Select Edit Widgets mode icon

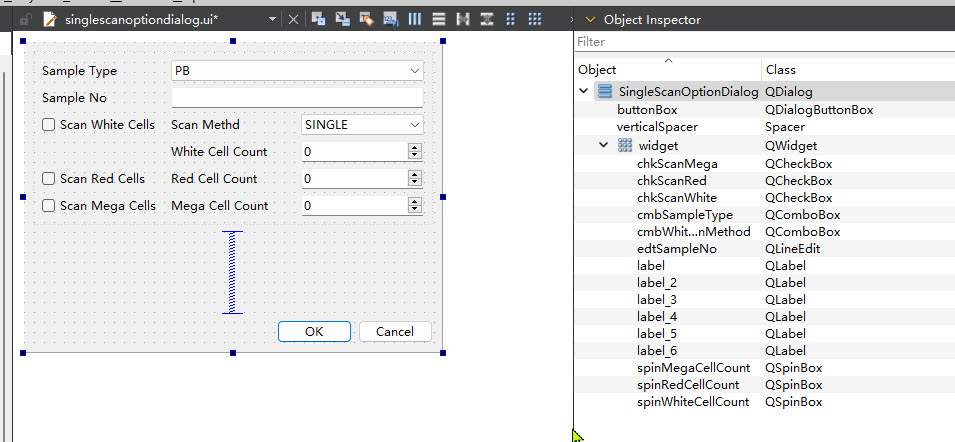(318, 19)
